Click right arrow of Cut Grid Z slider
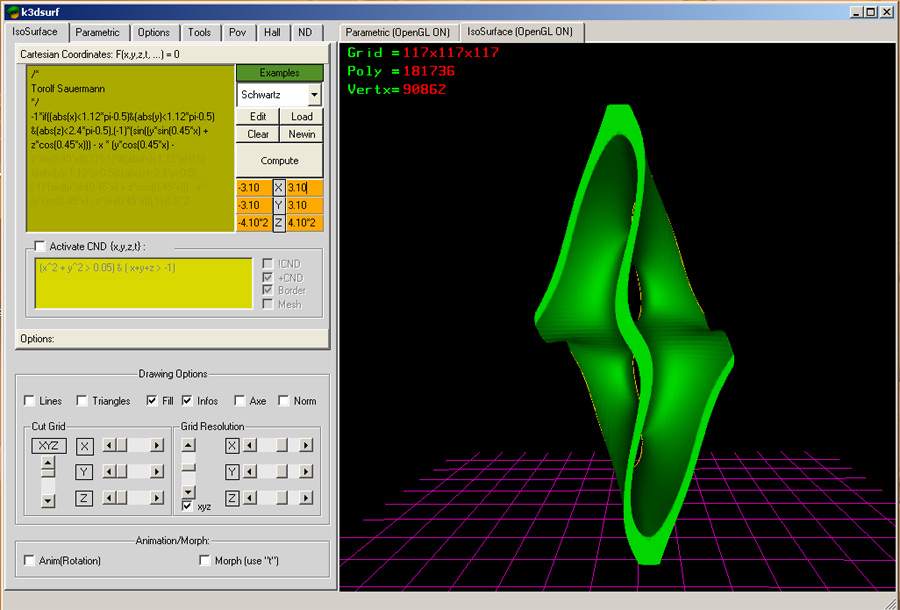 click(x=157, y=498)
